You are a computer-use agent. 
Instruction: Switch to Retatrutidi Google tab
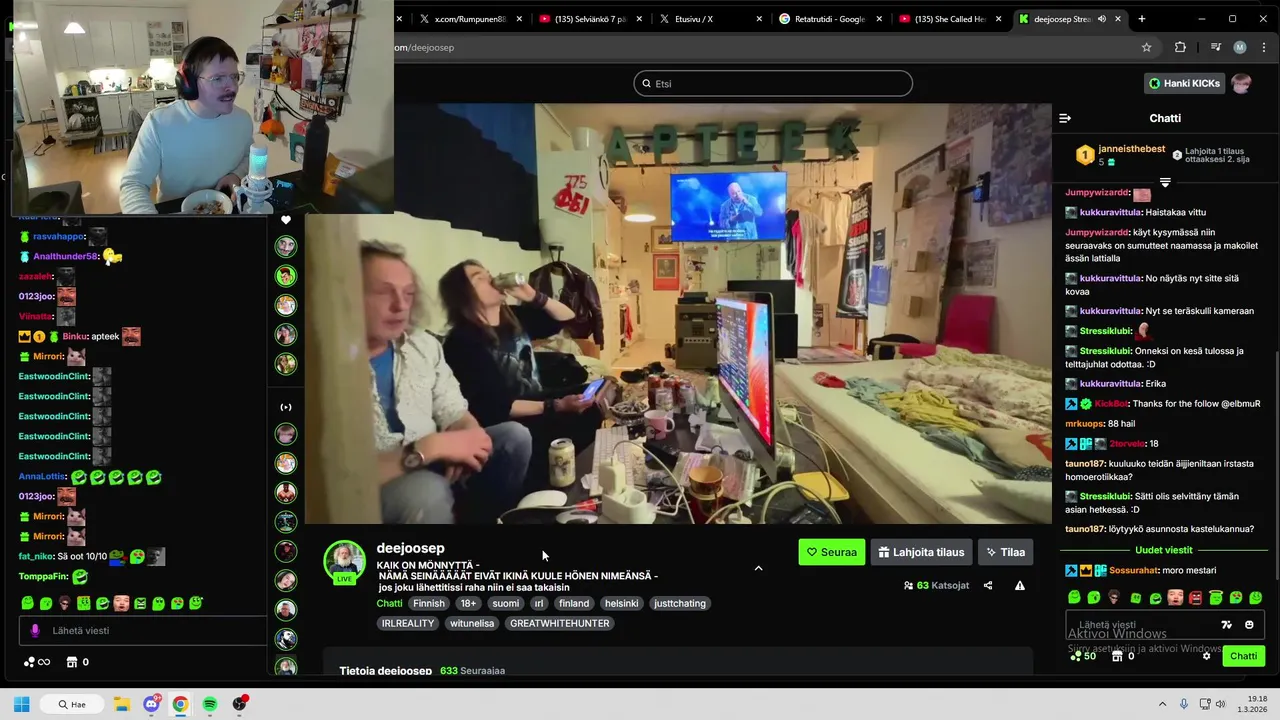click(x=830, y=19)
